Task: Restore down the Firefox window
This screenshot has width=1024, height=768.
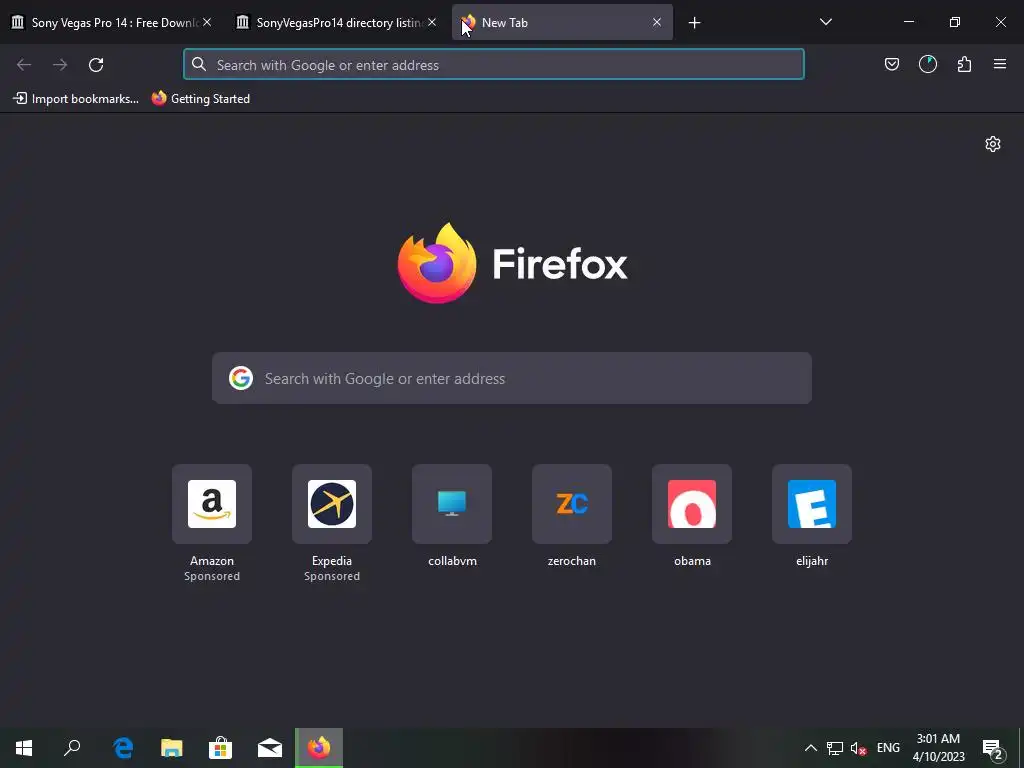Action: click(955, 22)
